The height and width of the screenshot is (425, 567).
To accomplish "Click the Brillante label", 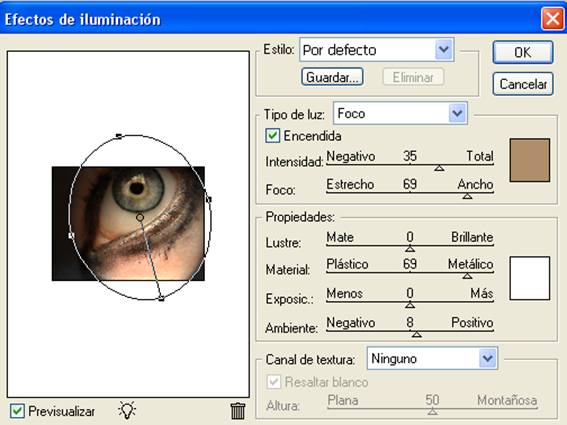I will pos(472,237).
